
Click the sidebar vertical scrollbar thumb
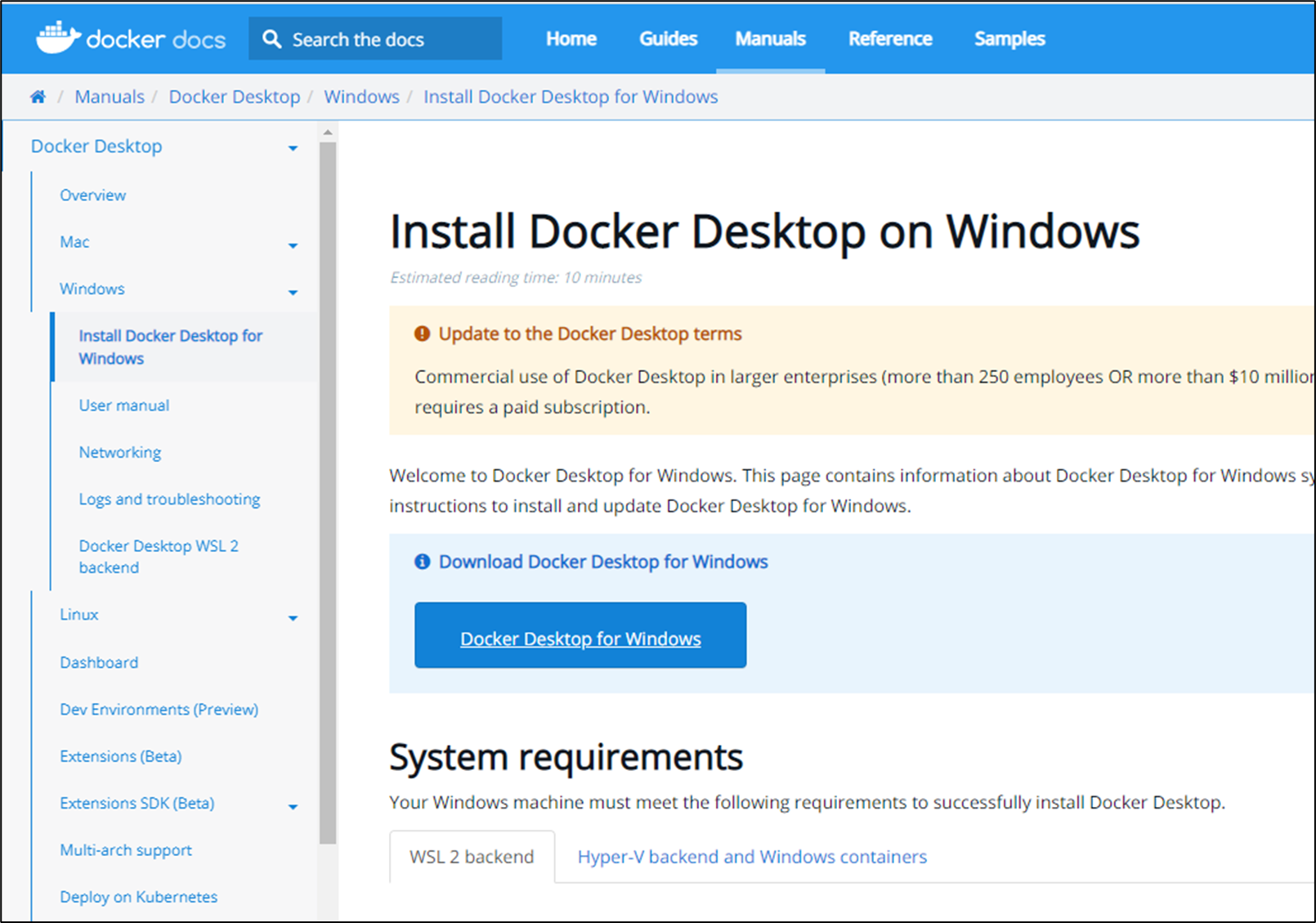coord(328,492)
